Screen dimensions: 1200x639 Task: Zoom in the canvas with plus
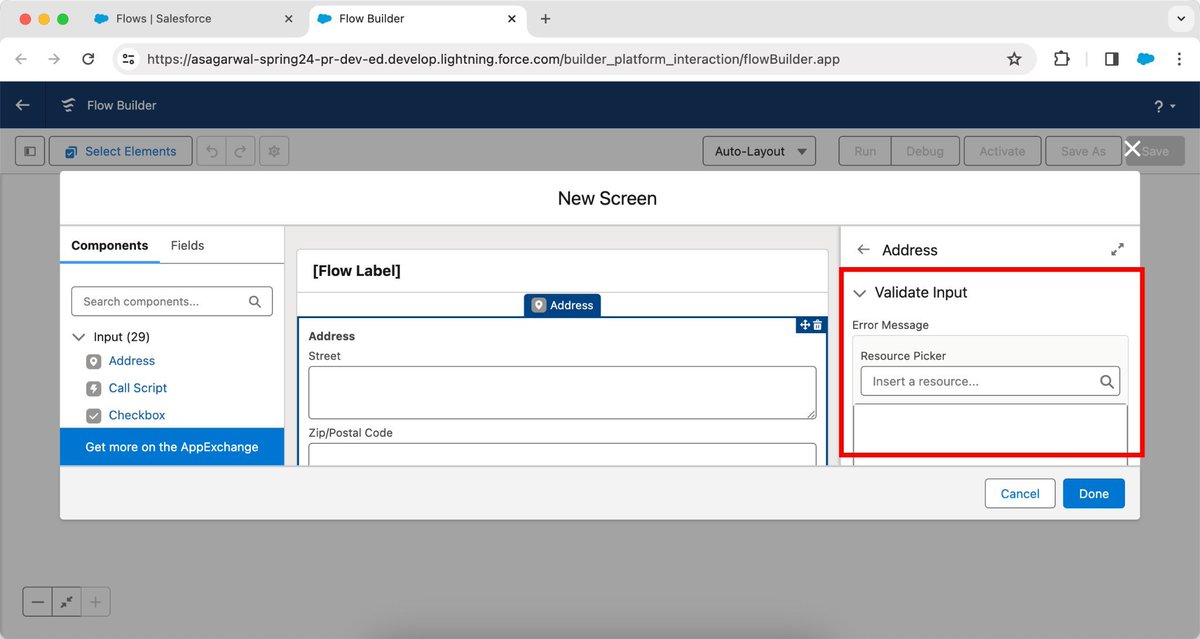(x=96, y=602)
